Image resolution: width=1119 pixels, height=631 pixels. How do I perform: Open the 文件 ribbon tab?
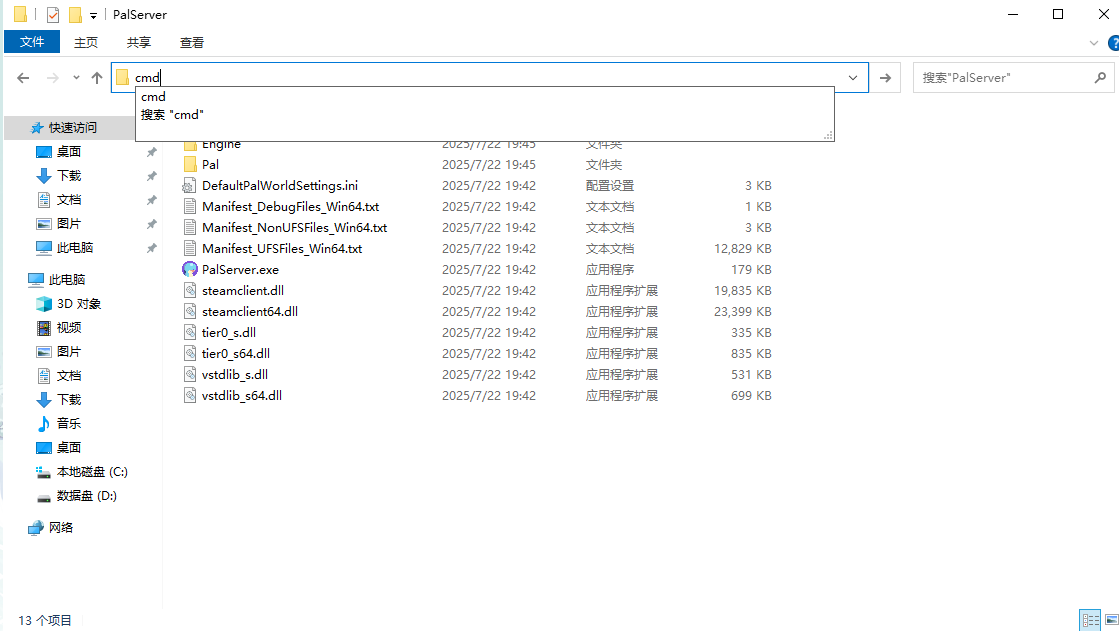point(31,42)
